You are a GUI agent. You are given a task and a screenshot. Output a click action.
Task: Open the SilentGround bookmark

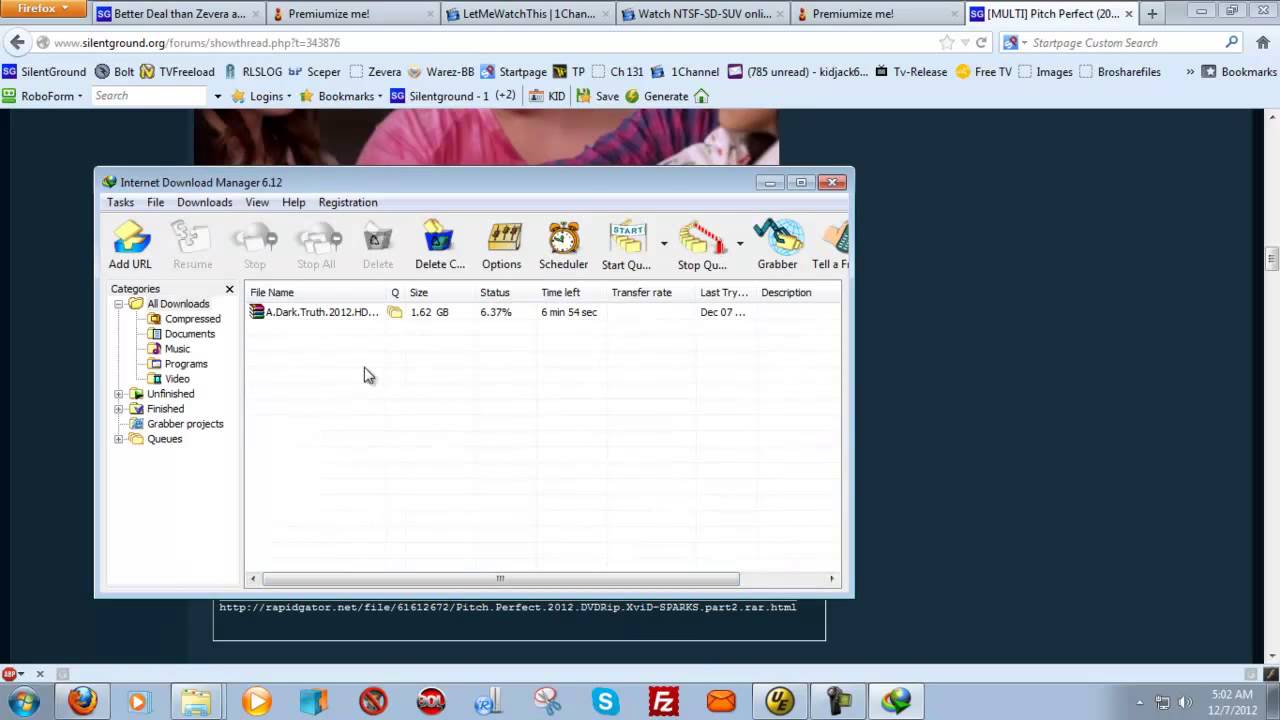[44, 72]
